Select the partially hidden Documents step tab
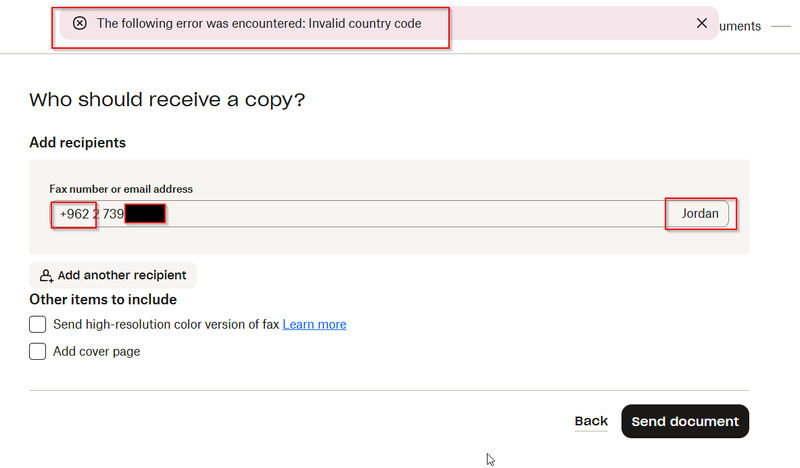Viewport: 800px width, 468px height. pos(740,26)
